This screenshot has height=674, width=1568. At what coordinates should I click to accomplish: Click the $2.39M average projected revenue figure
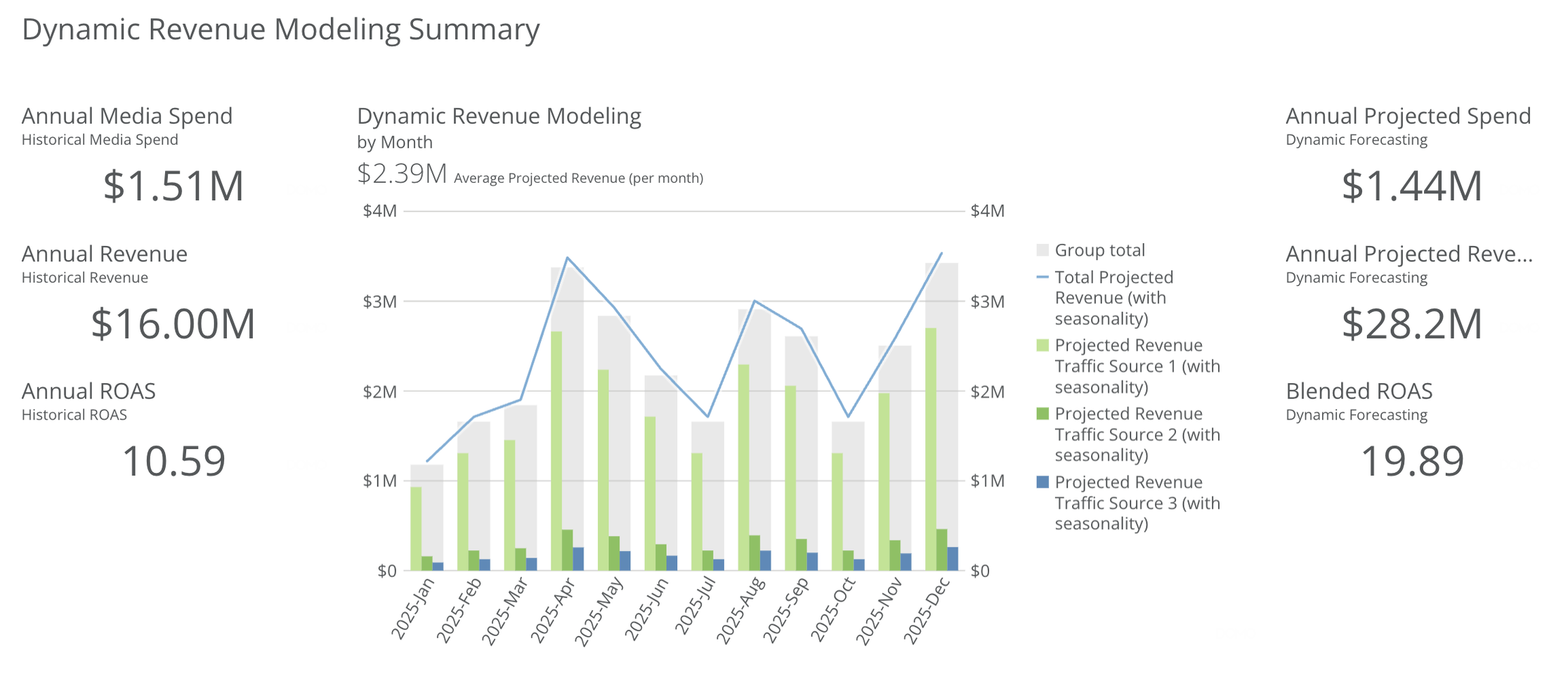pos(402,174)
